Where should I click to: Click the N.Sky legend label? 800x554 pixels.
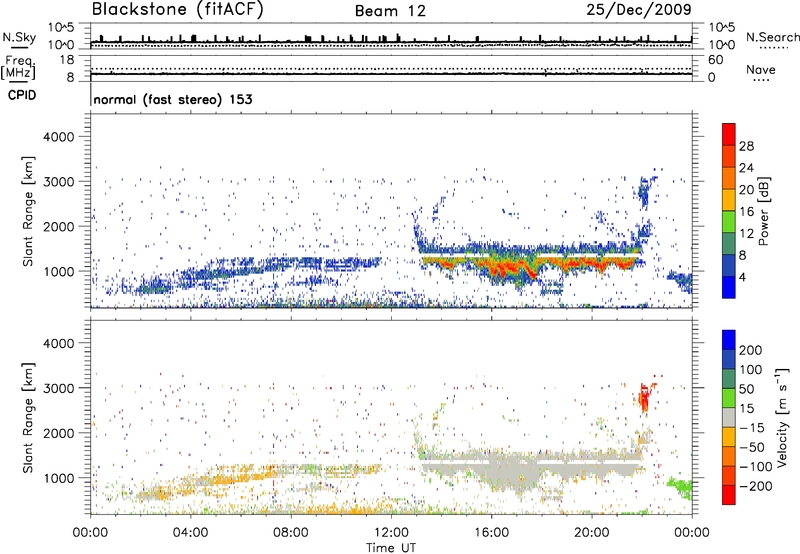(x=19, y=37)
